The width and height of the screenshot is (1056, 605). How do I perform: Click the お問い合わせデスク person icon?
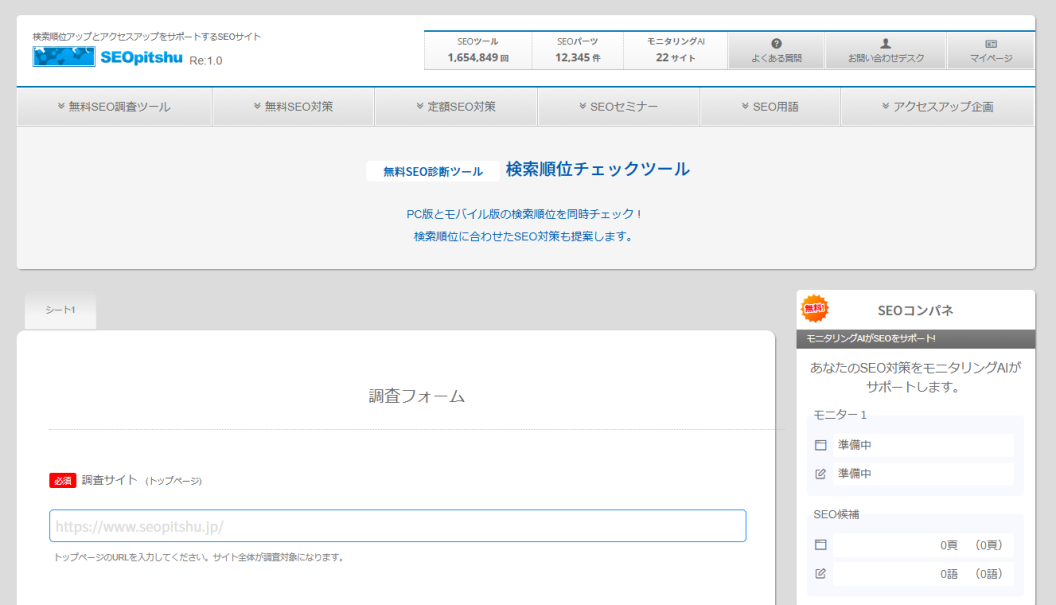click(885, 44)
